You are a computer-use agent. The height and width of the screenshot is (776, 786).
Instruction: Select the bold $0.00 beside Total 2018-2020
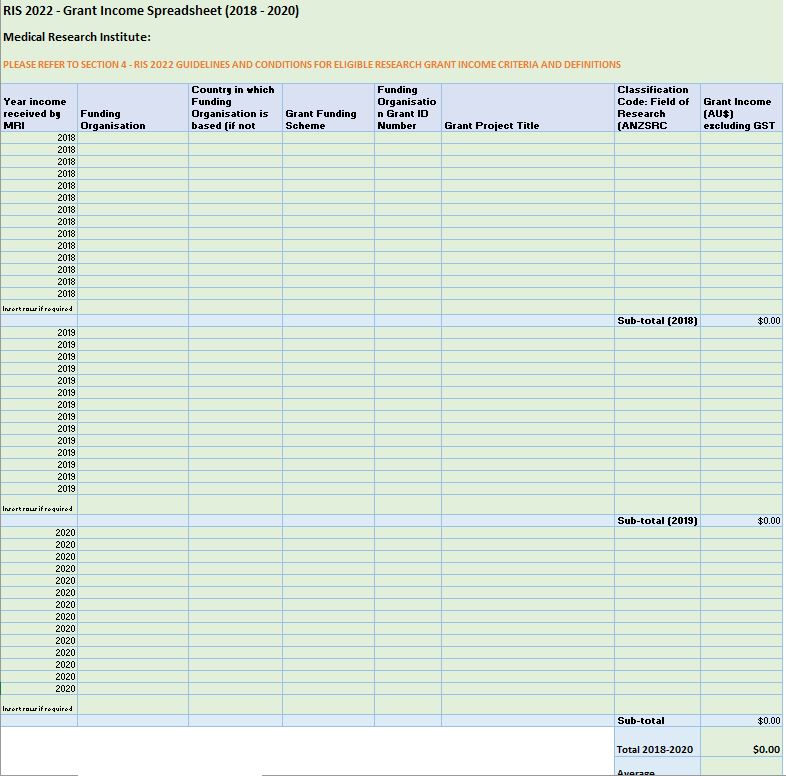[x=741, y=742]
